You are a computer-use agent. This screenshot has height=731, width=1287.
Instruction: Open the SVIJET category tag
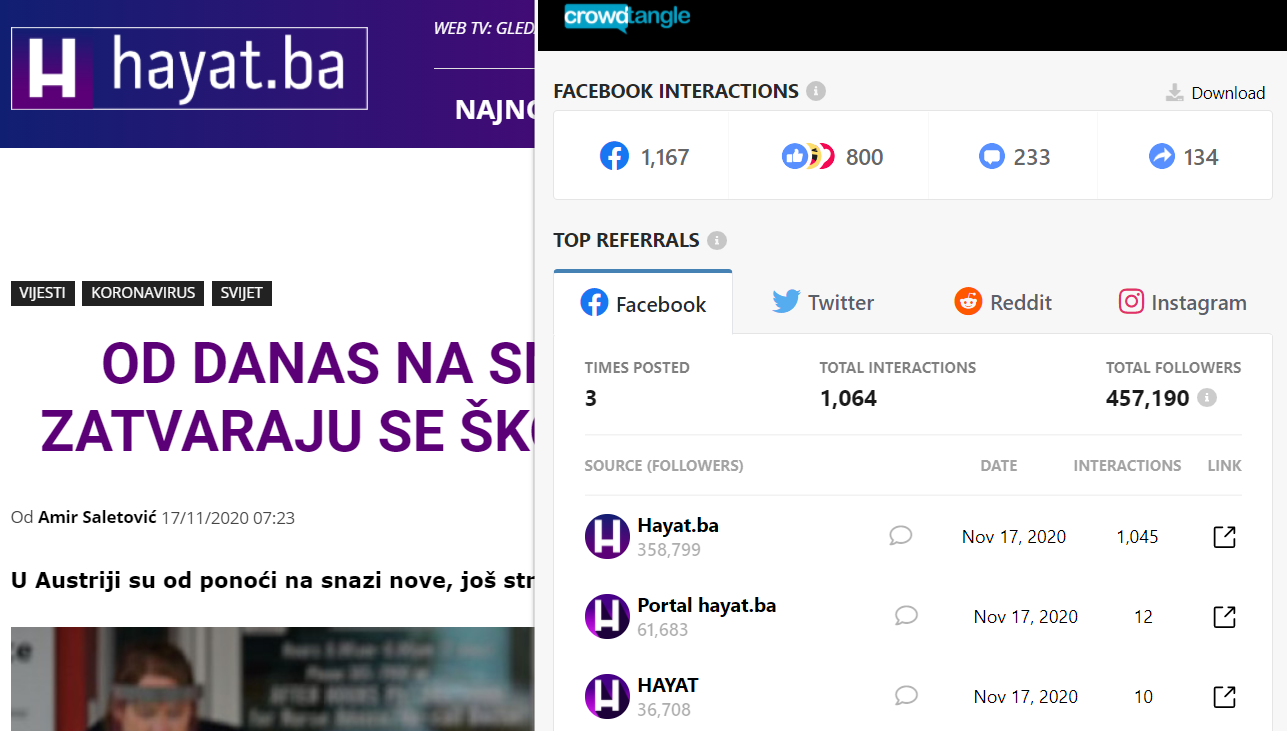[242, 293]
